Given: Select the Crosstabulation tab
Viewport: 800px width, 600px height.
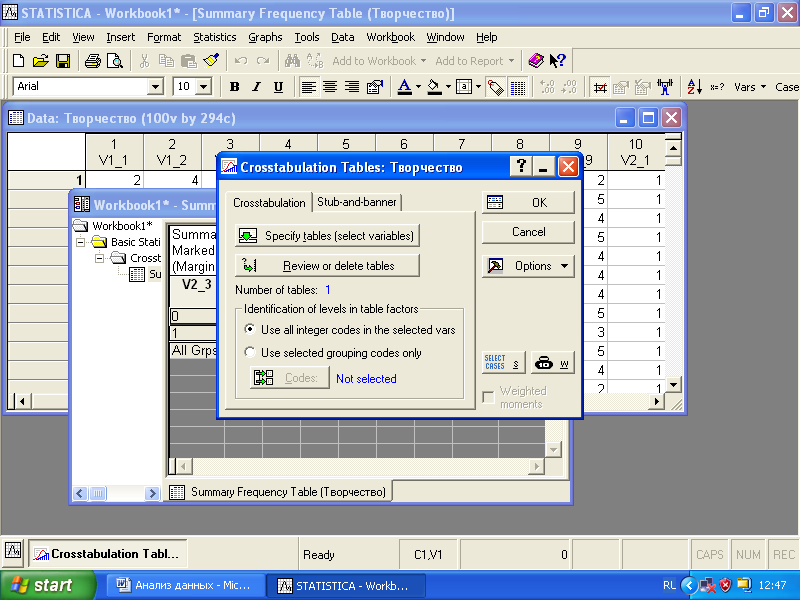Looking at the screenshot, I should click(x=269, y=202).
